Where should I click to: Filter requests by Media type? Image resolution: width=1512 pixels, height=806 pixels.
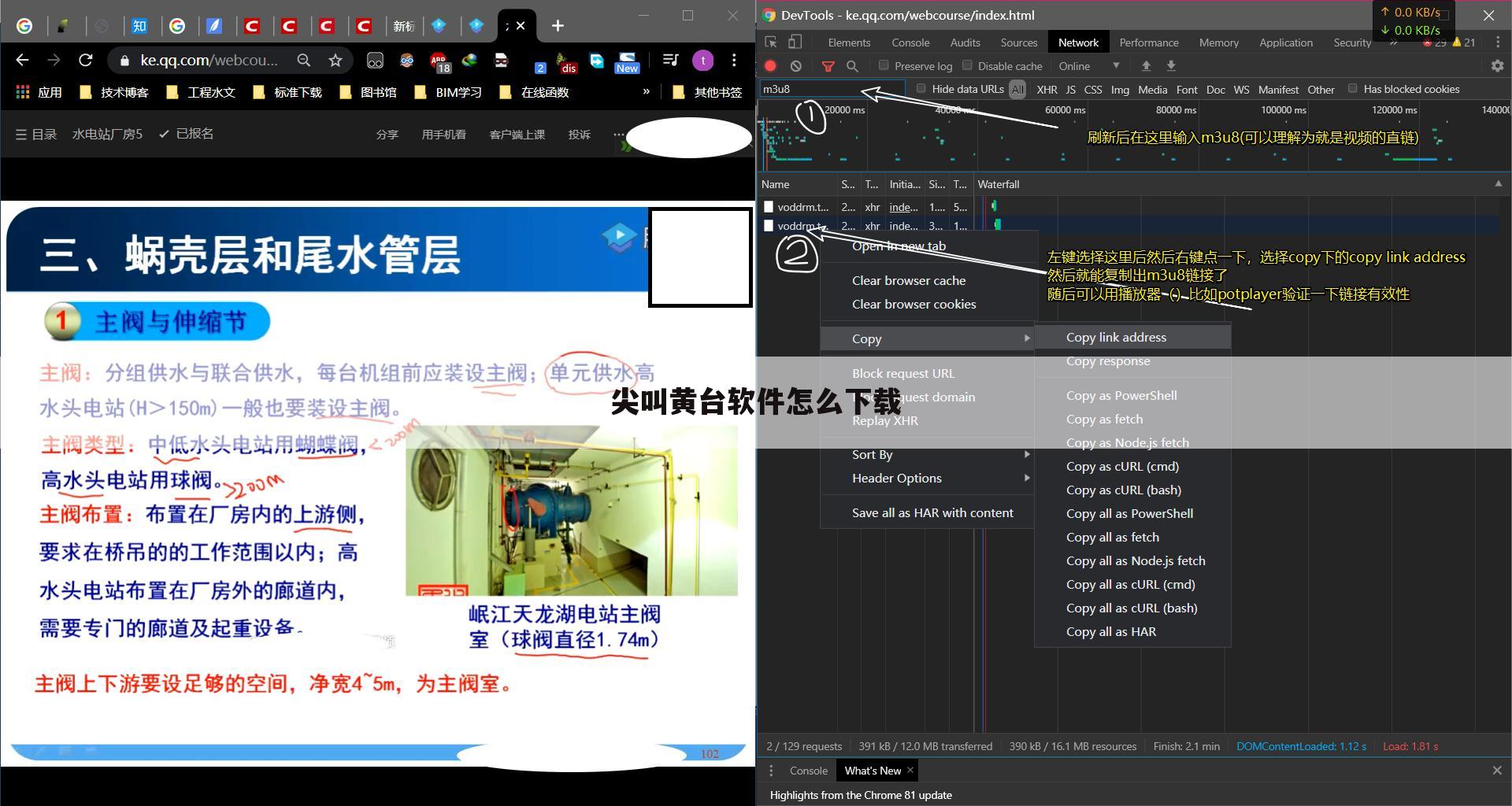pos(1152,89)
